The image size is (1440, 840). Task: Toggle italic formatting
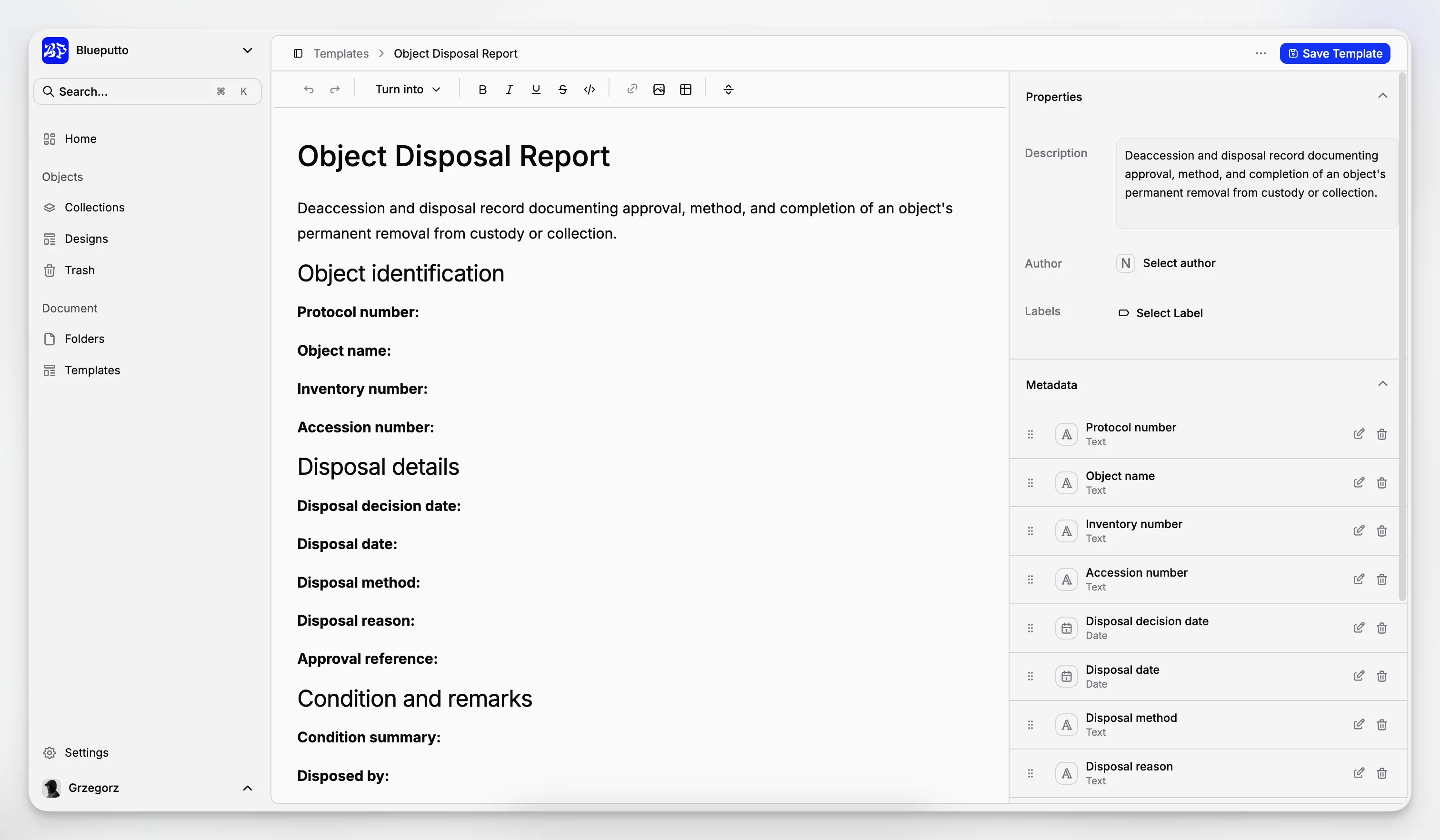(509, 90)
